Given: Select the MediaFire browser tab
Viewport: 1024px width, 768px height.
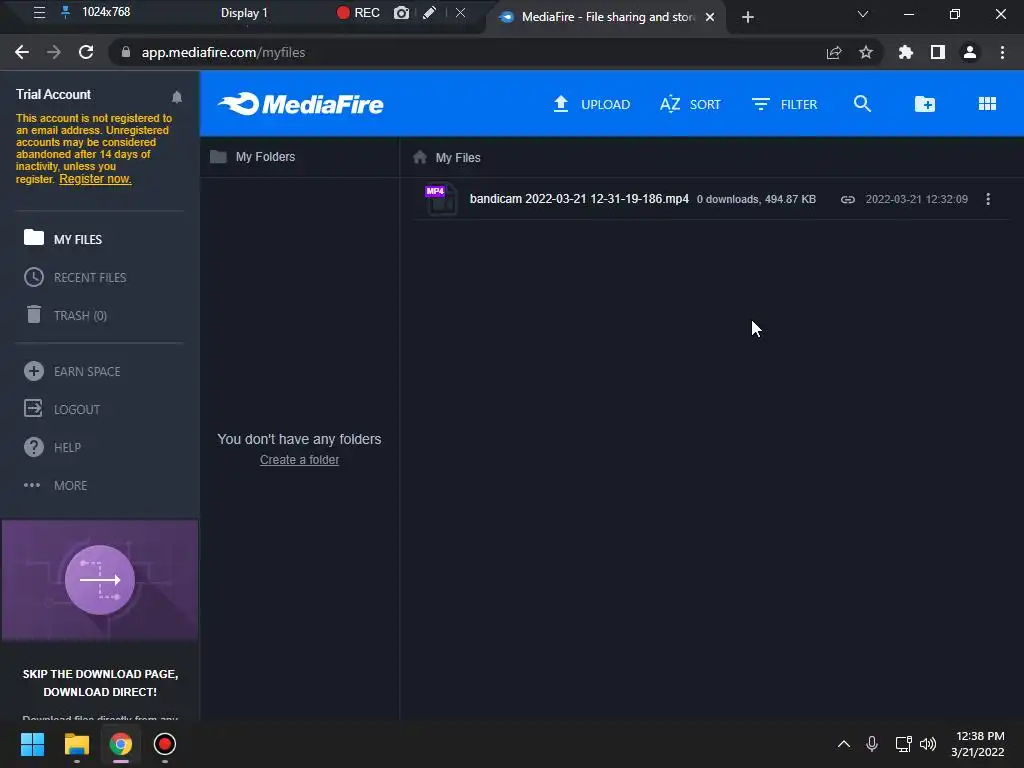Looking at the screenshot, I should pyautogui.click(x=605, y=17).
